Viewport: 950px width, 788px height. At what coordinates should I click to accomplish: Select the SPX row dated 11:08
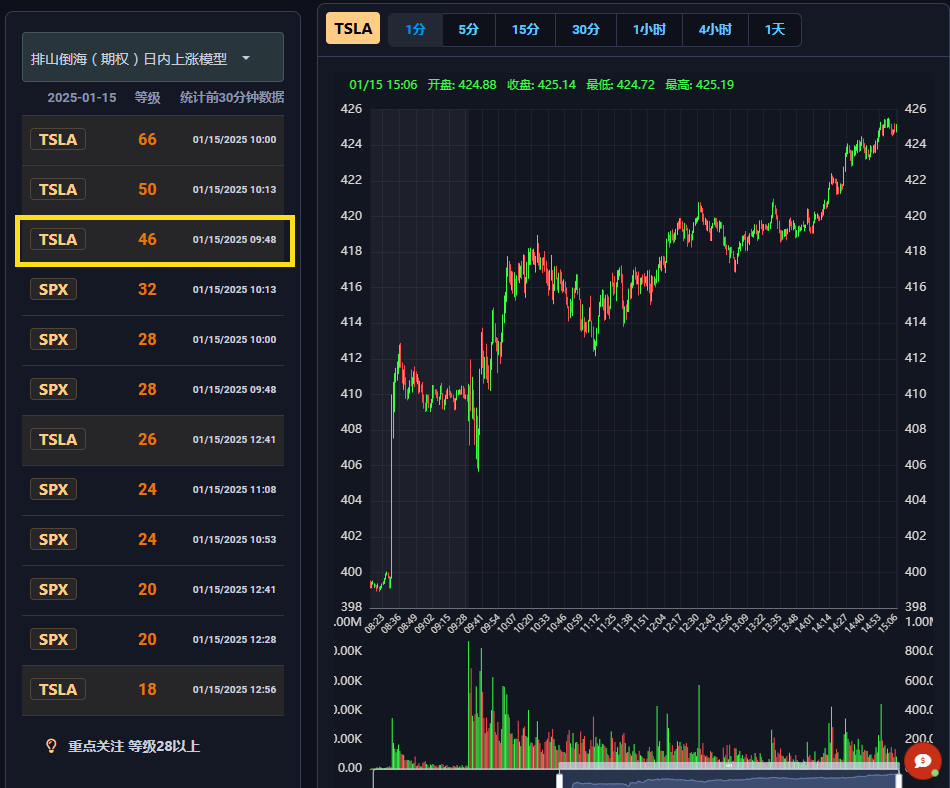point(153,489)
